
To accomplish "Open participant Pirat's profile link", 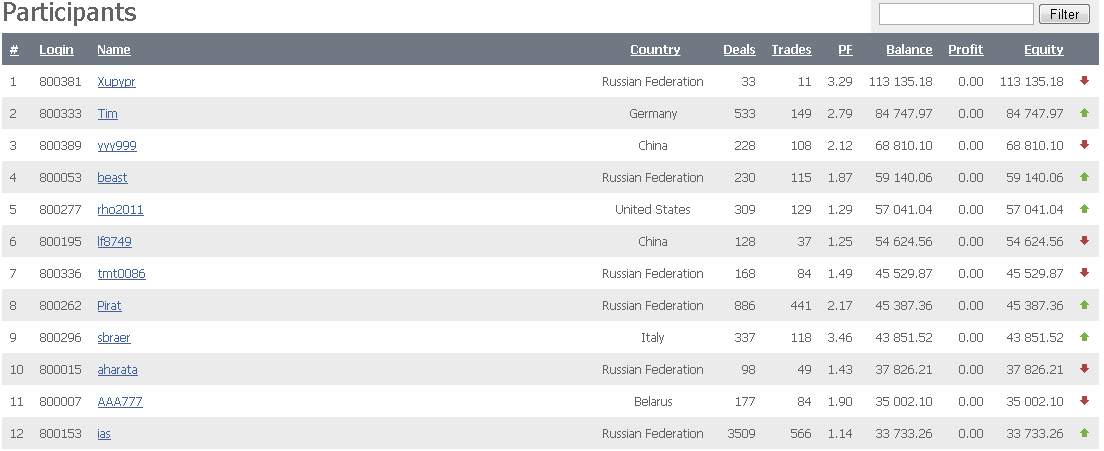I will click(x=109, y=306).
